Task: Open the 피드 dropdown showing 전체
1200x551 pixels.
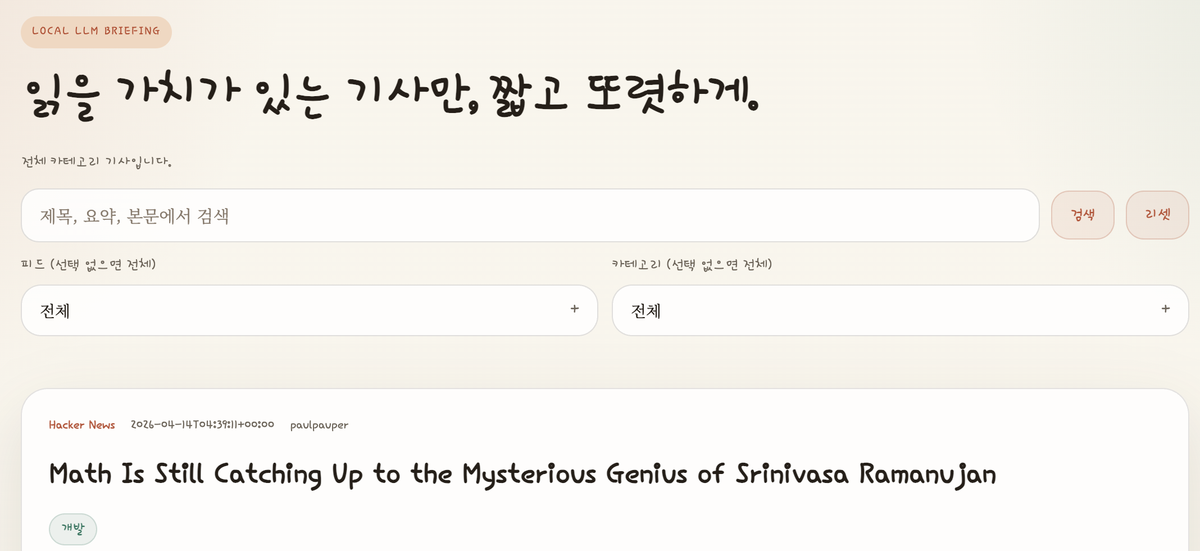Action: click(309, 310)
